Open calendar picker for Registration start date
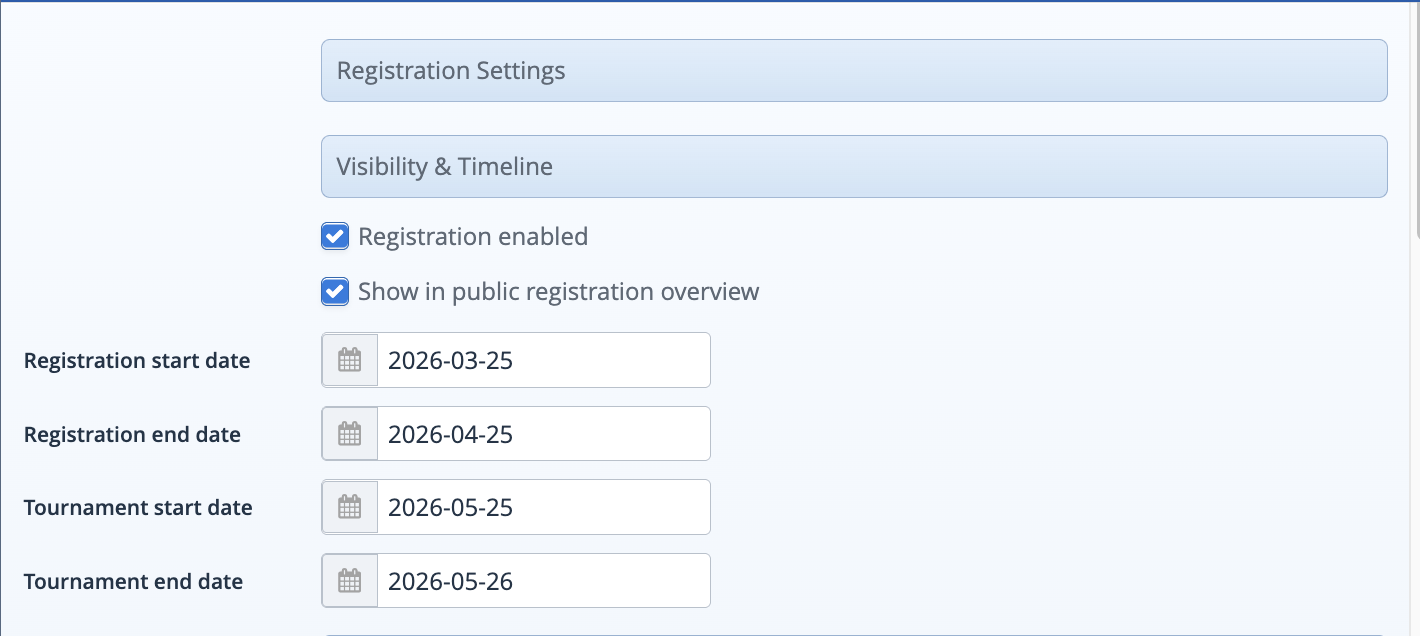 pos(349,360)
